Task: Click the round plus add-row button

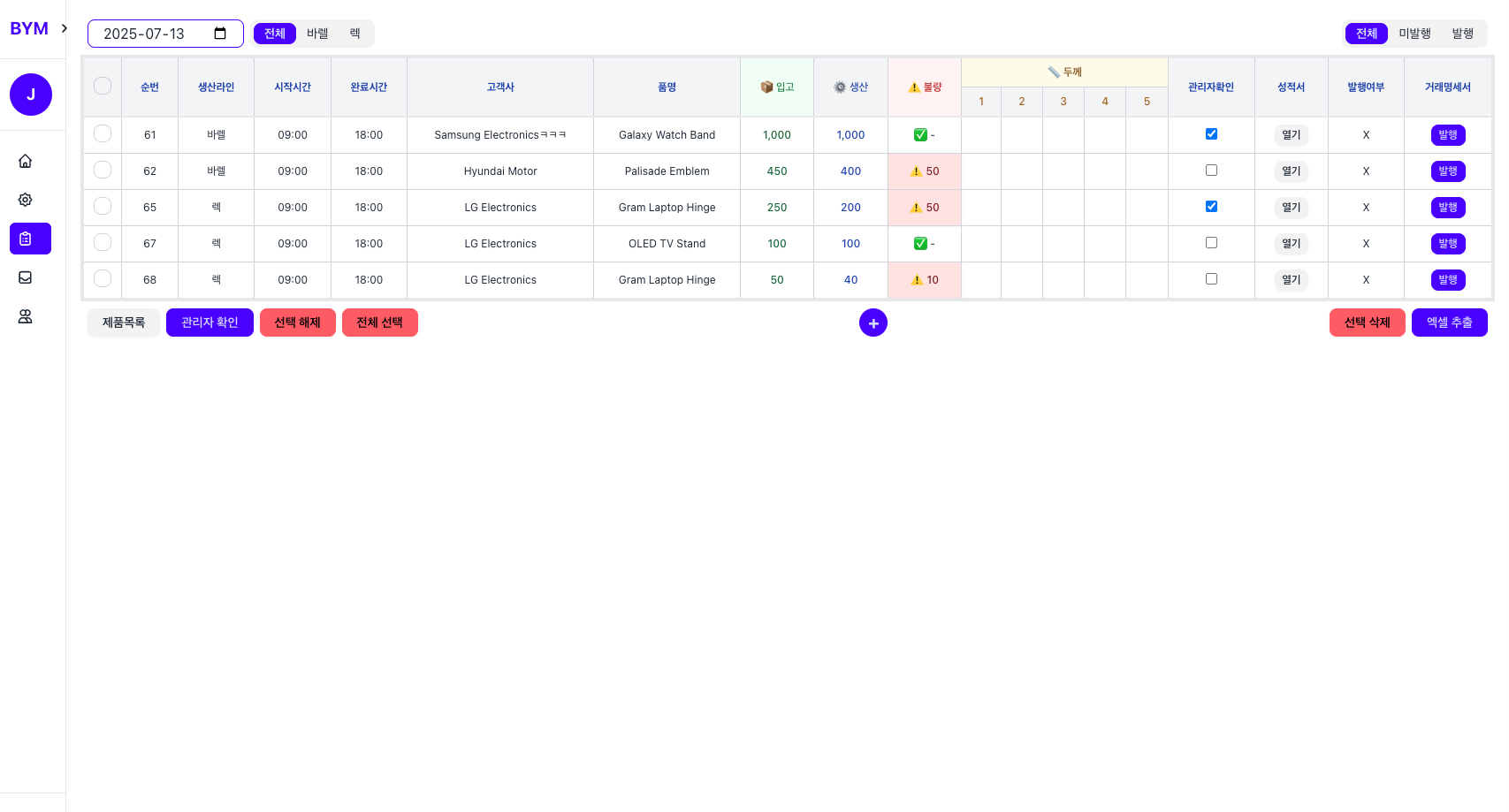Action: (873, 323)
